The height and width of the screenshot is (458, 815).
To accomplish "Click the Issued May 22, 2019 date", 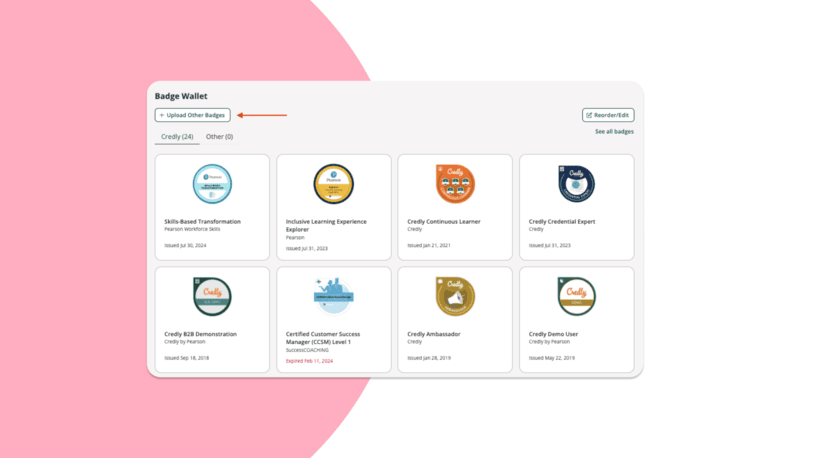I will pos(551,358).
